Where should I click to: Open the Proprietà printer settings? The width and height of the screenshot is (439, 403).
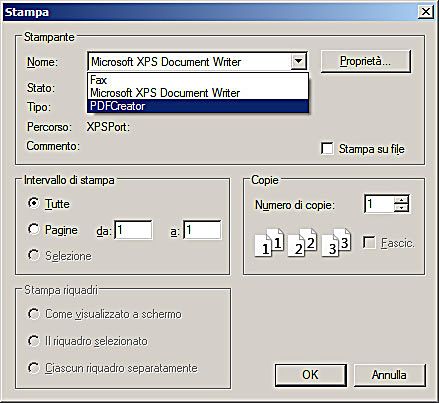365,61
